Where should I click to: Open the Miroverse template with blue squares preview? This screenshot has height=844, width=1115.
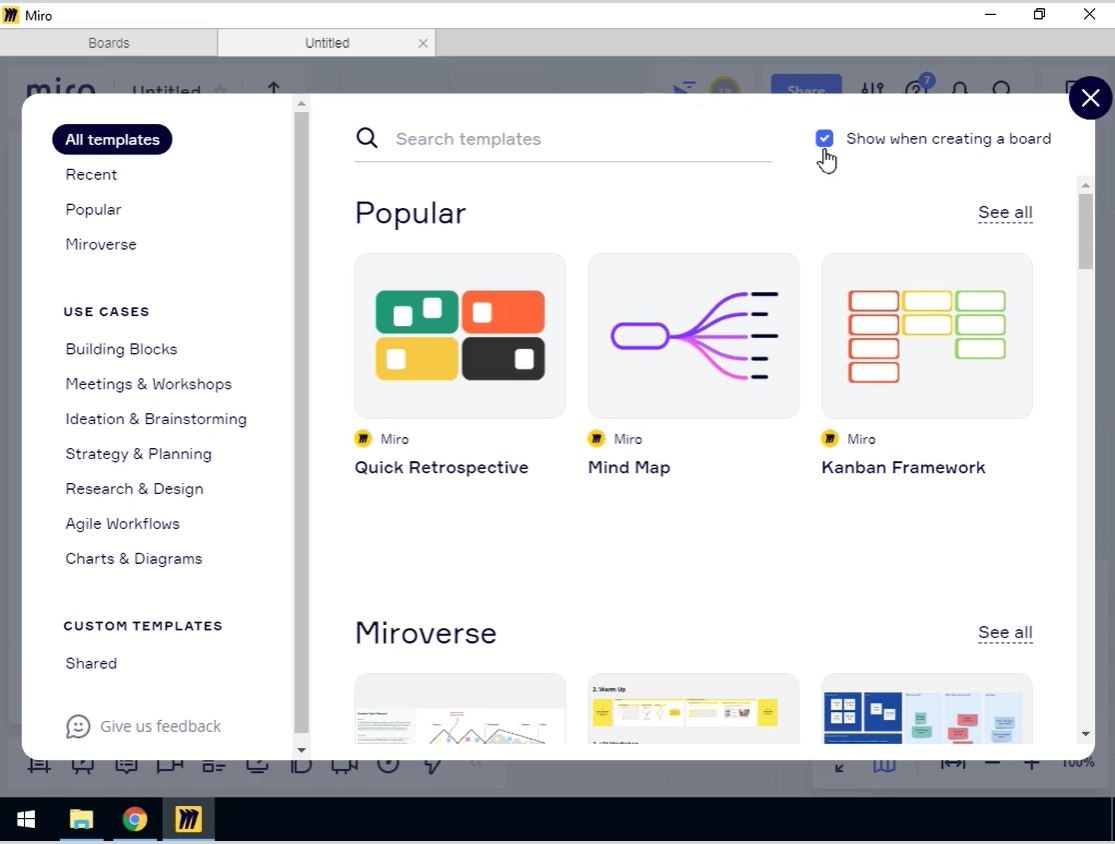(x=927, y=708)
